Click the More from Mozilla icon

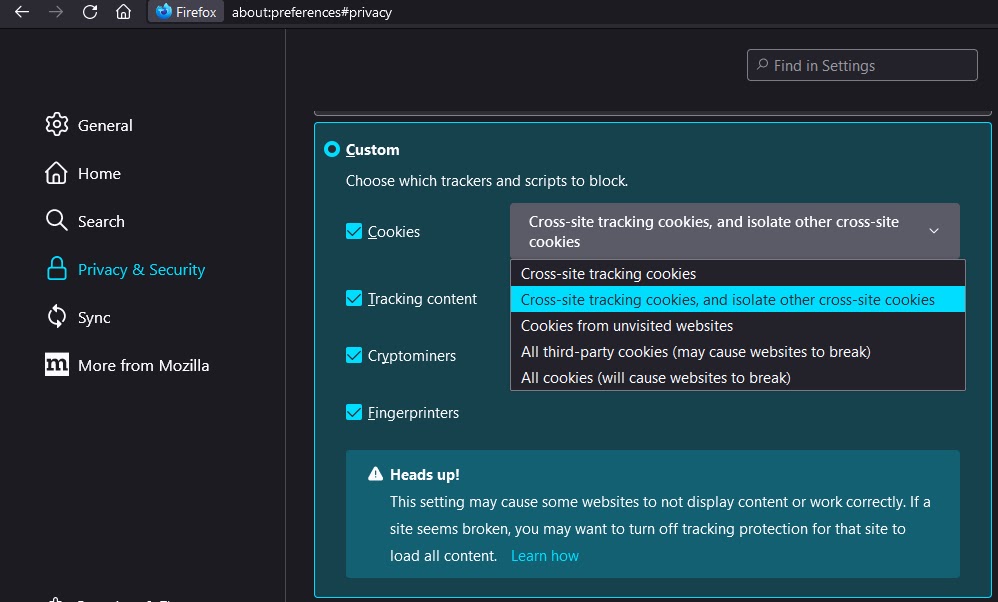click(57, 365)
